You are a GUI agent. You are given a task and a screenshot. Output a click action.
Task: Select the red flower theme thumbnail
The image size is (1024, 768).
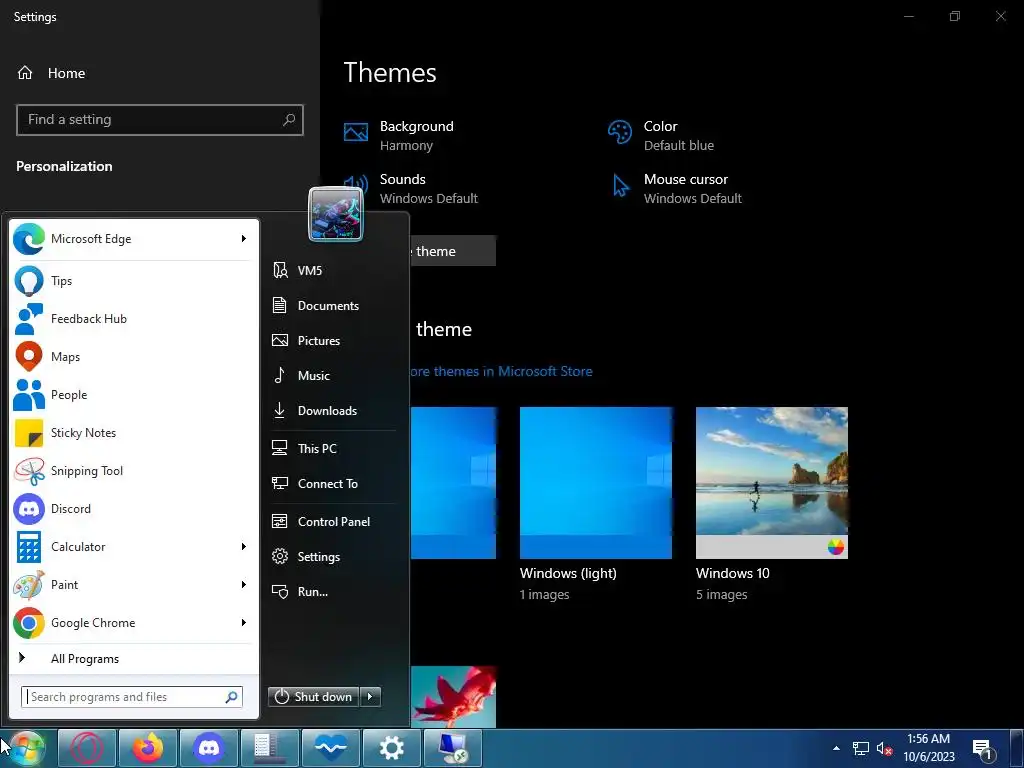[453, 697]
